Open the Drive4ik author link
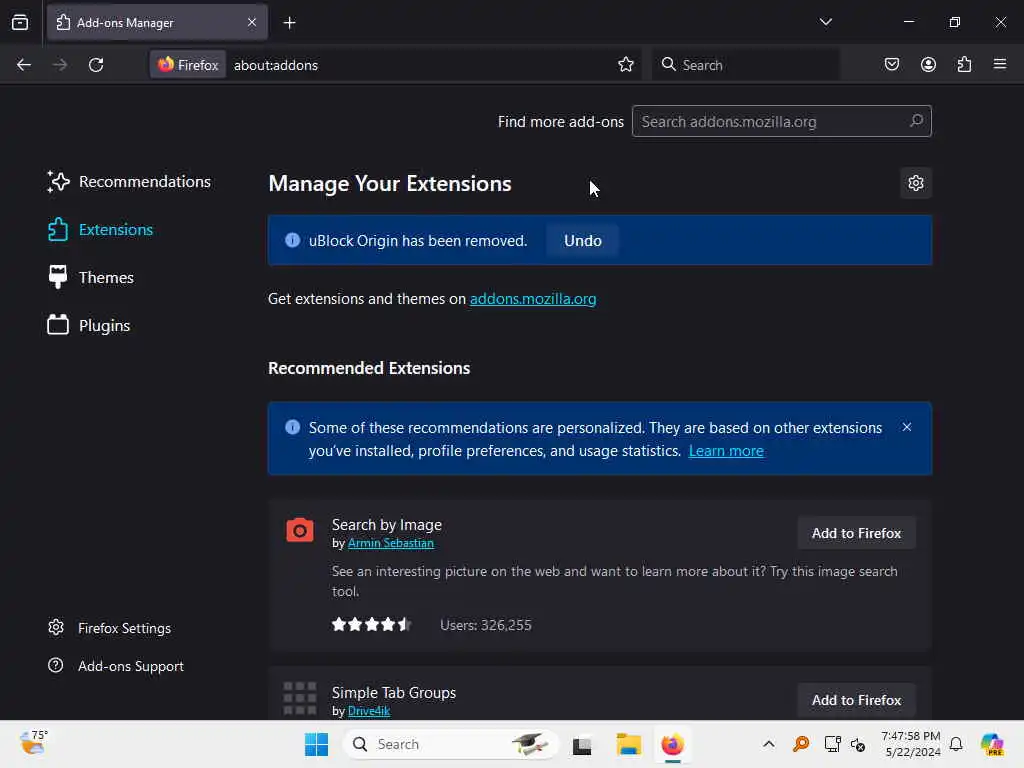Viewport: 1024px width, 768px height. (x=368, y=711)
